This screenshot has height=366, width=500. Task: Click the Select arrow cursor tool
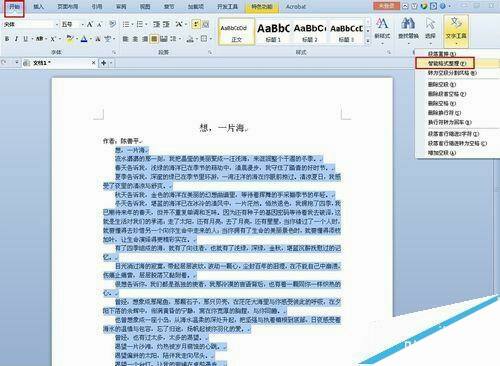430,28
